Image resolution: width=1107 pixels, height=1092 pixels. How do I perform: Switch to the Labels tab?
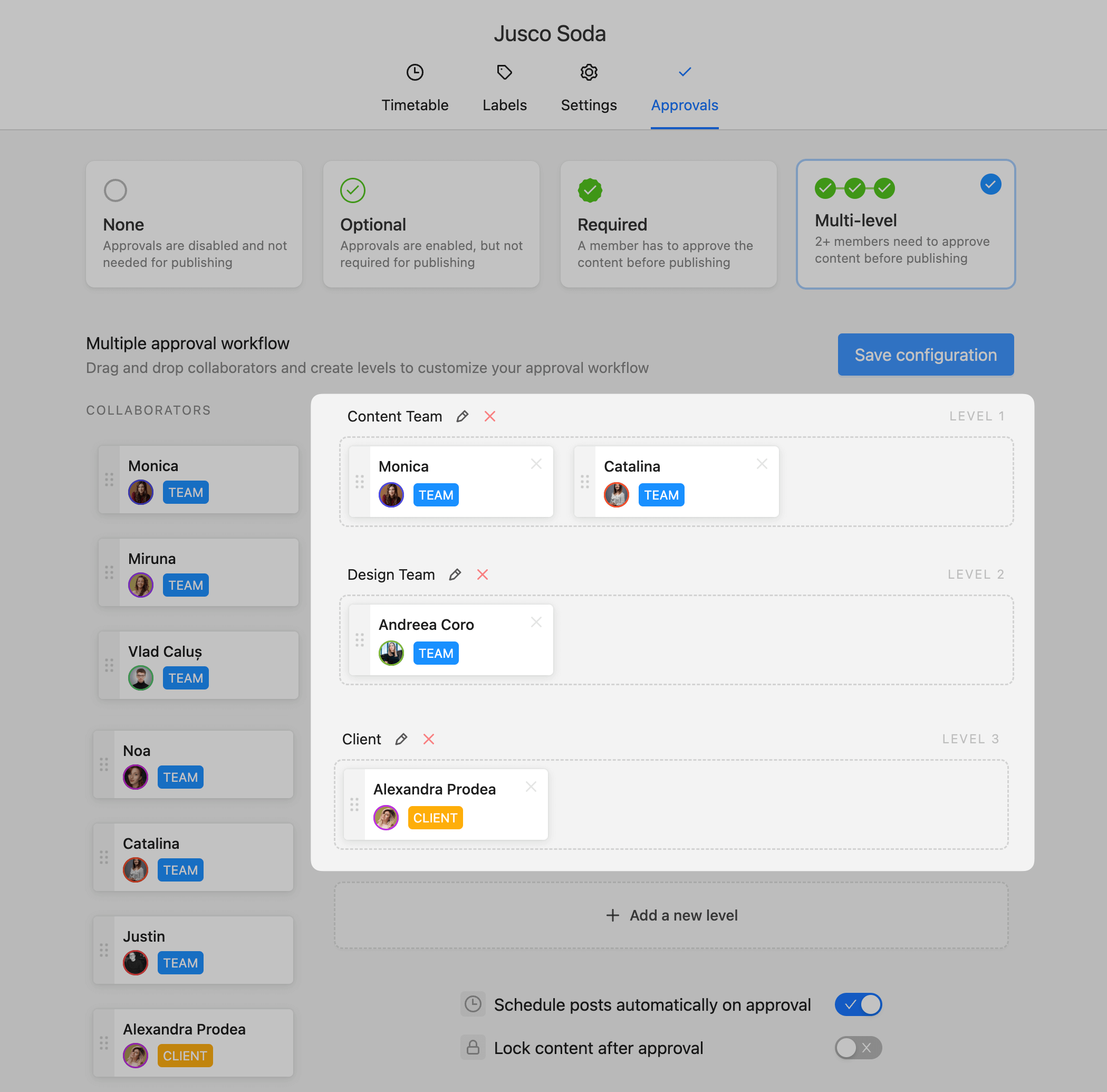pyautogui.click(x=504, y=88)
